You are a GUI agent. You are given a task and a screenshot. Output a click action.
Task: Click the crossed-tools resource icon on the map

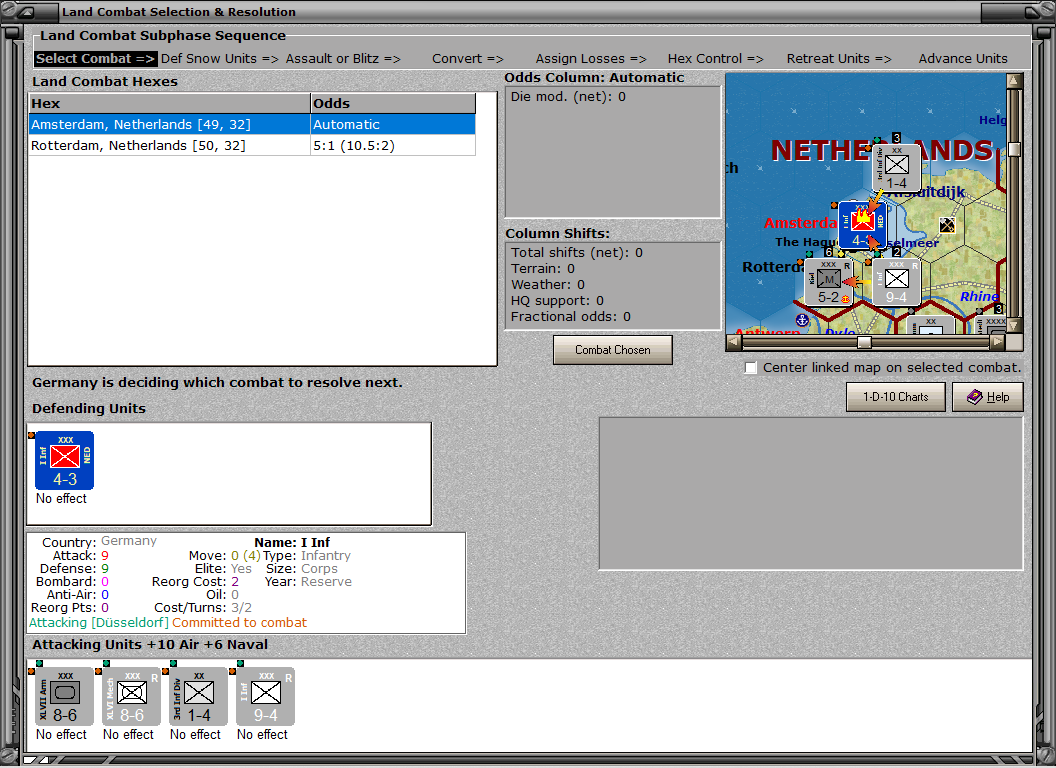(947, 225)
